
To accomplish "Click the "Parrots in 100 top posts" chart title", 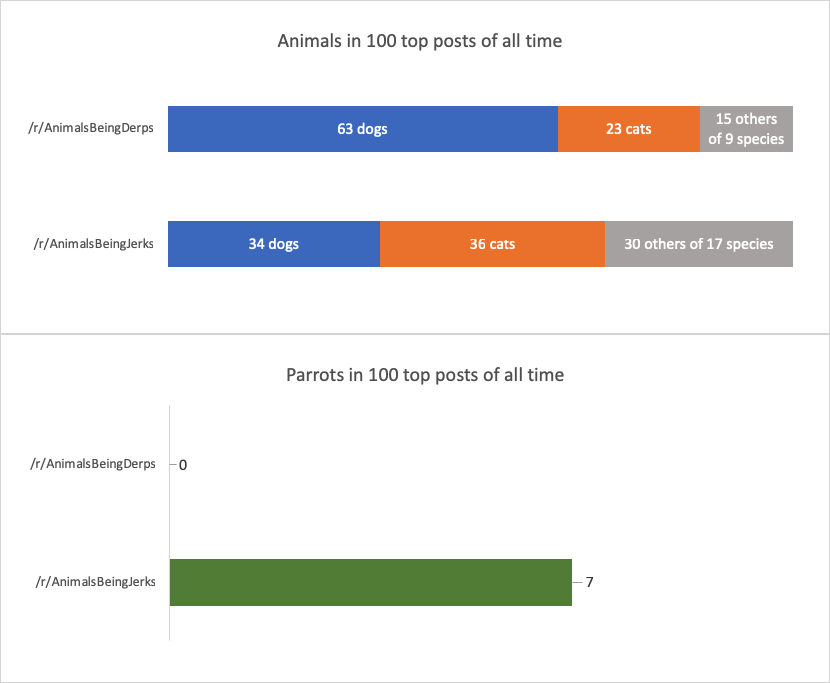I will click(x=425, y=376).
